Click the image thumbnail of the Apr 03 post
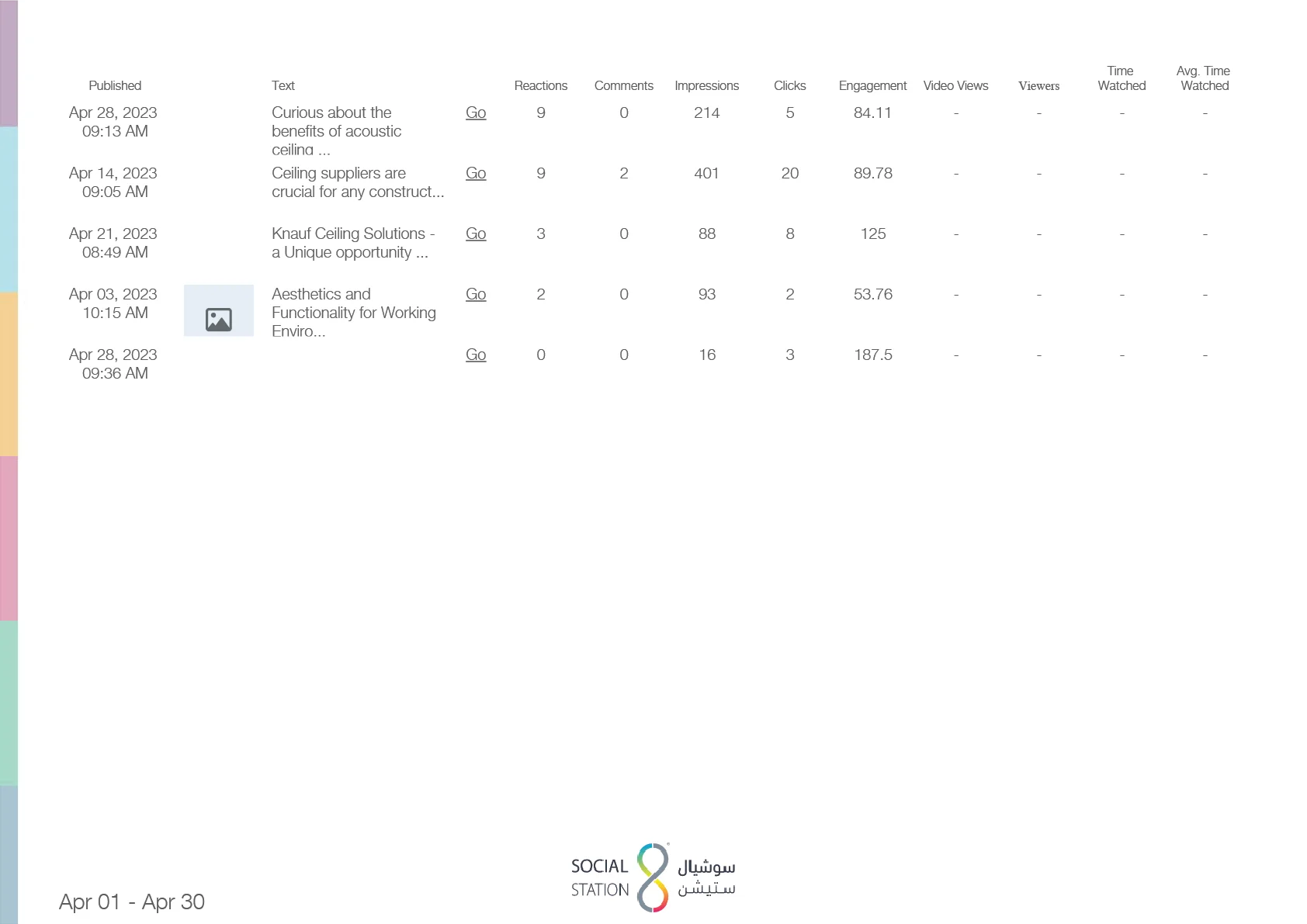Viewport: 1307px width, 924px height. (219, 310)
